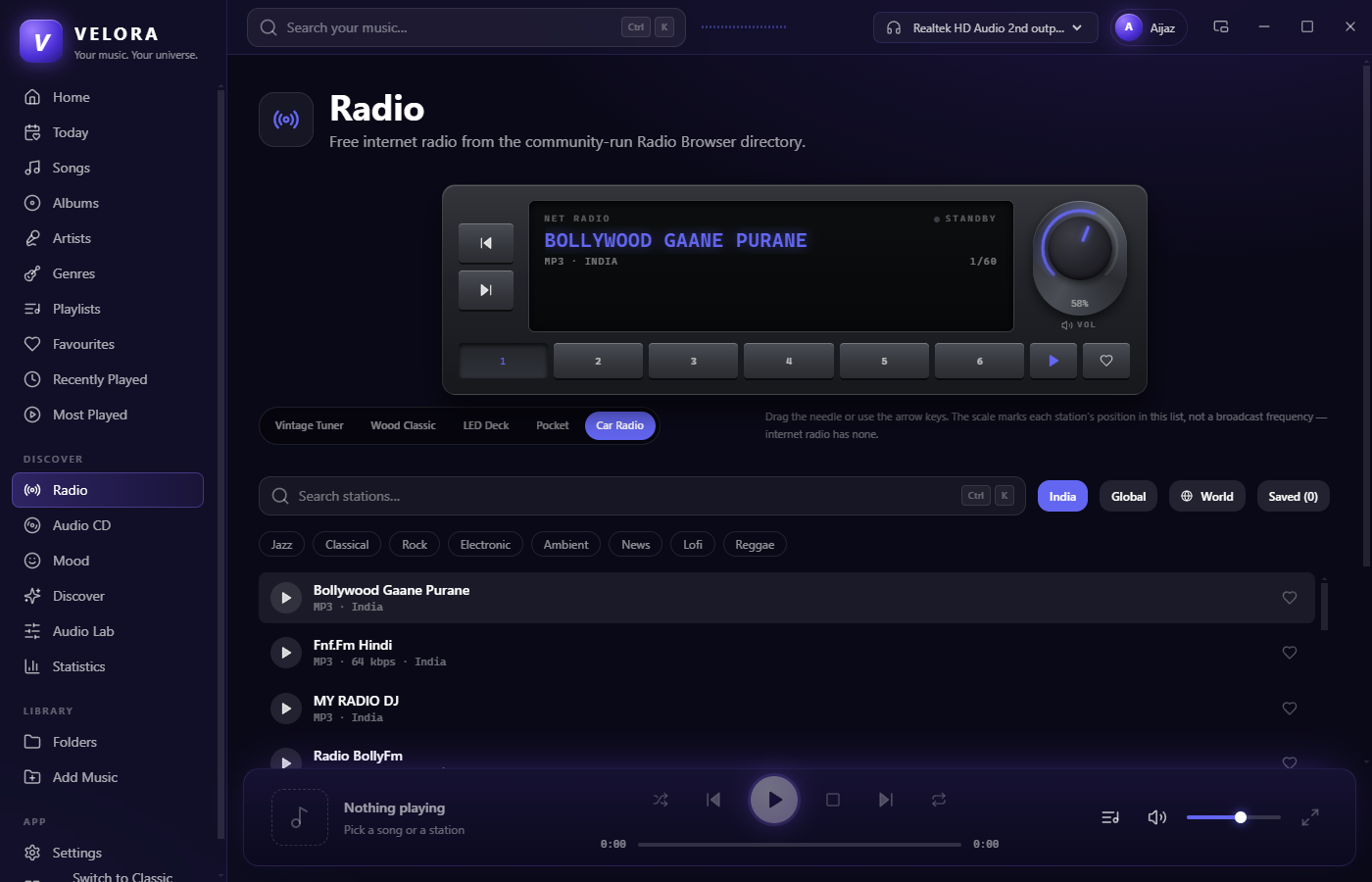Open Discover page

108,596
